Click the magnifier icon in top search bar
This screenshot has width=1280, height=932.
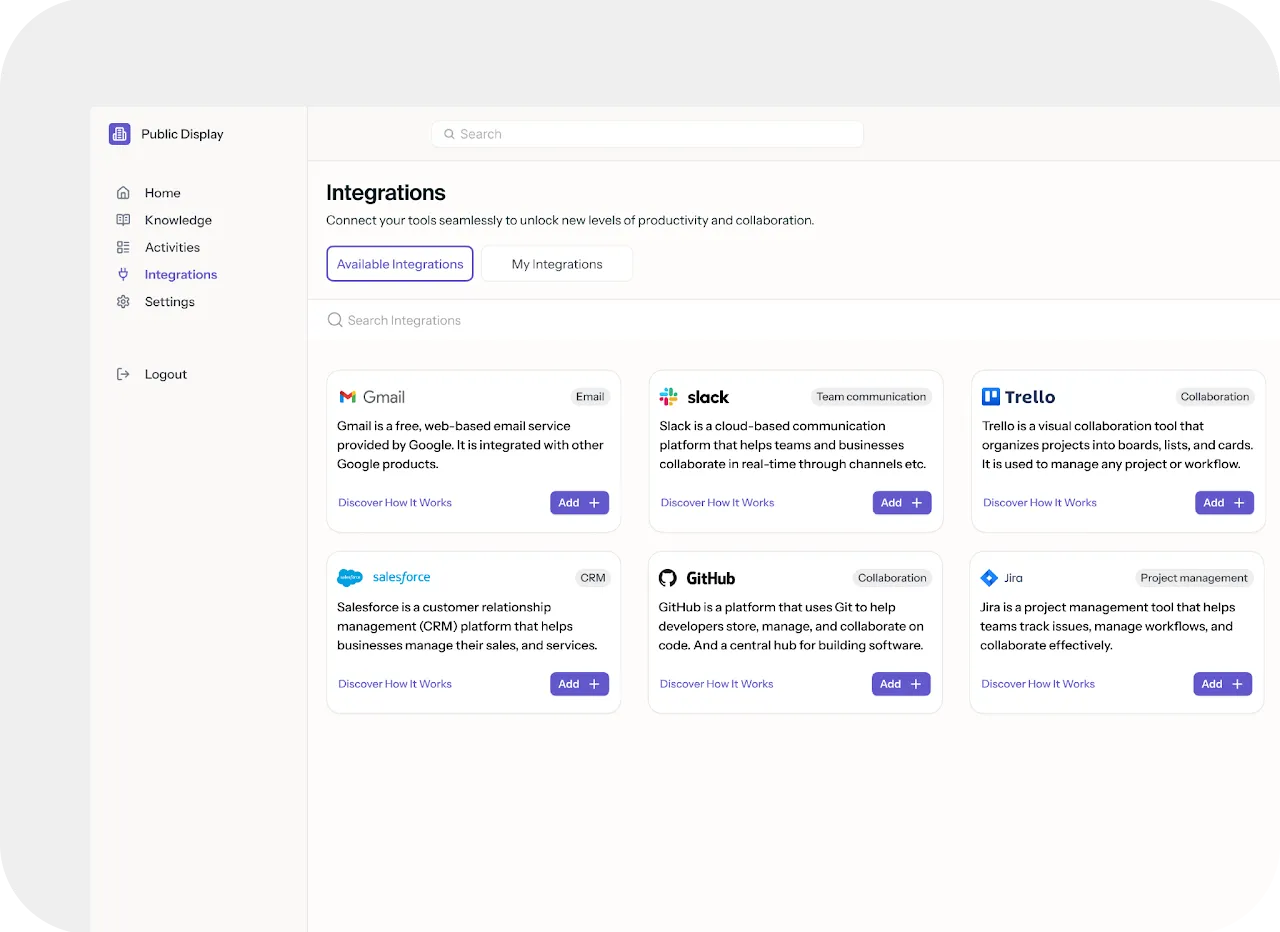(x=450, y=134)
